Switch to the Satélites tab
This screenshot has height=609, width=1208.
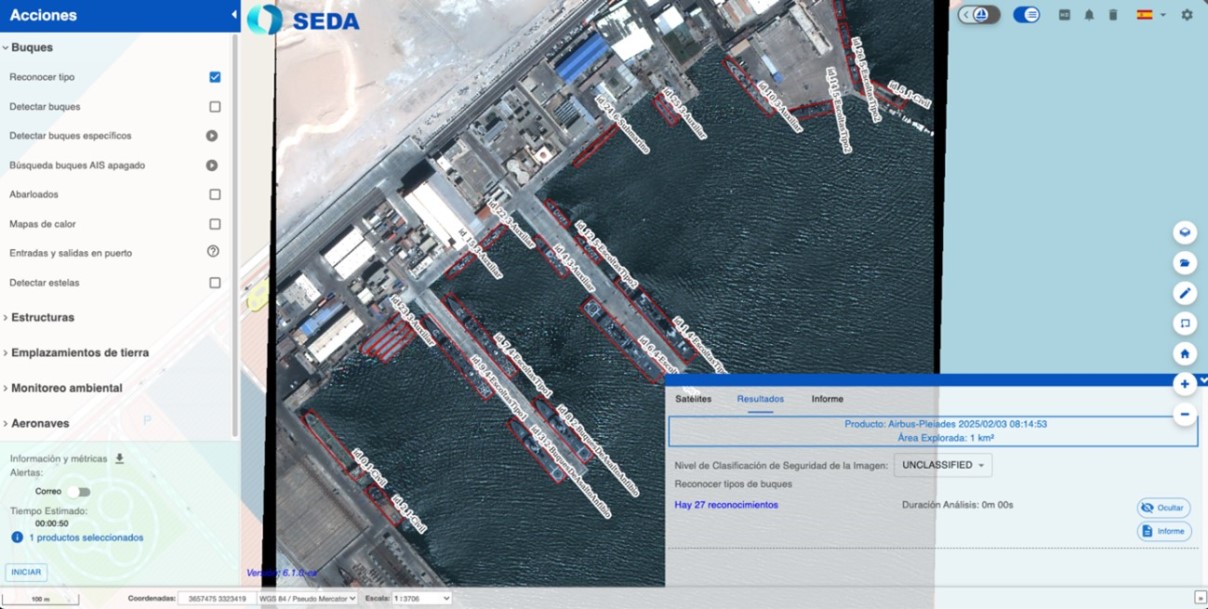[693, 399]
